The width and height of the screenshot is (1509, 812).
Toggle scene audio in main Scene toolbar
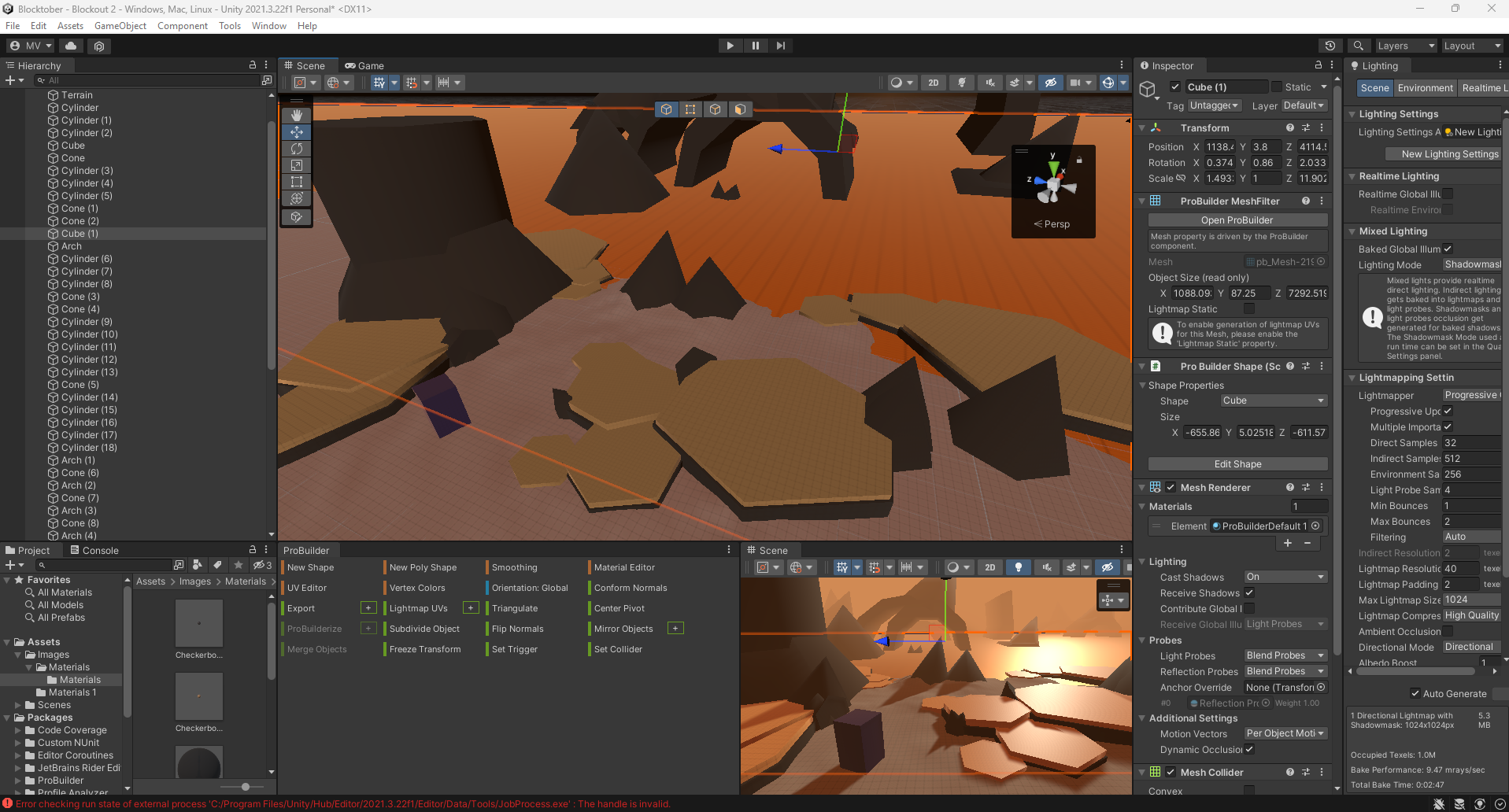coord(989,83)
